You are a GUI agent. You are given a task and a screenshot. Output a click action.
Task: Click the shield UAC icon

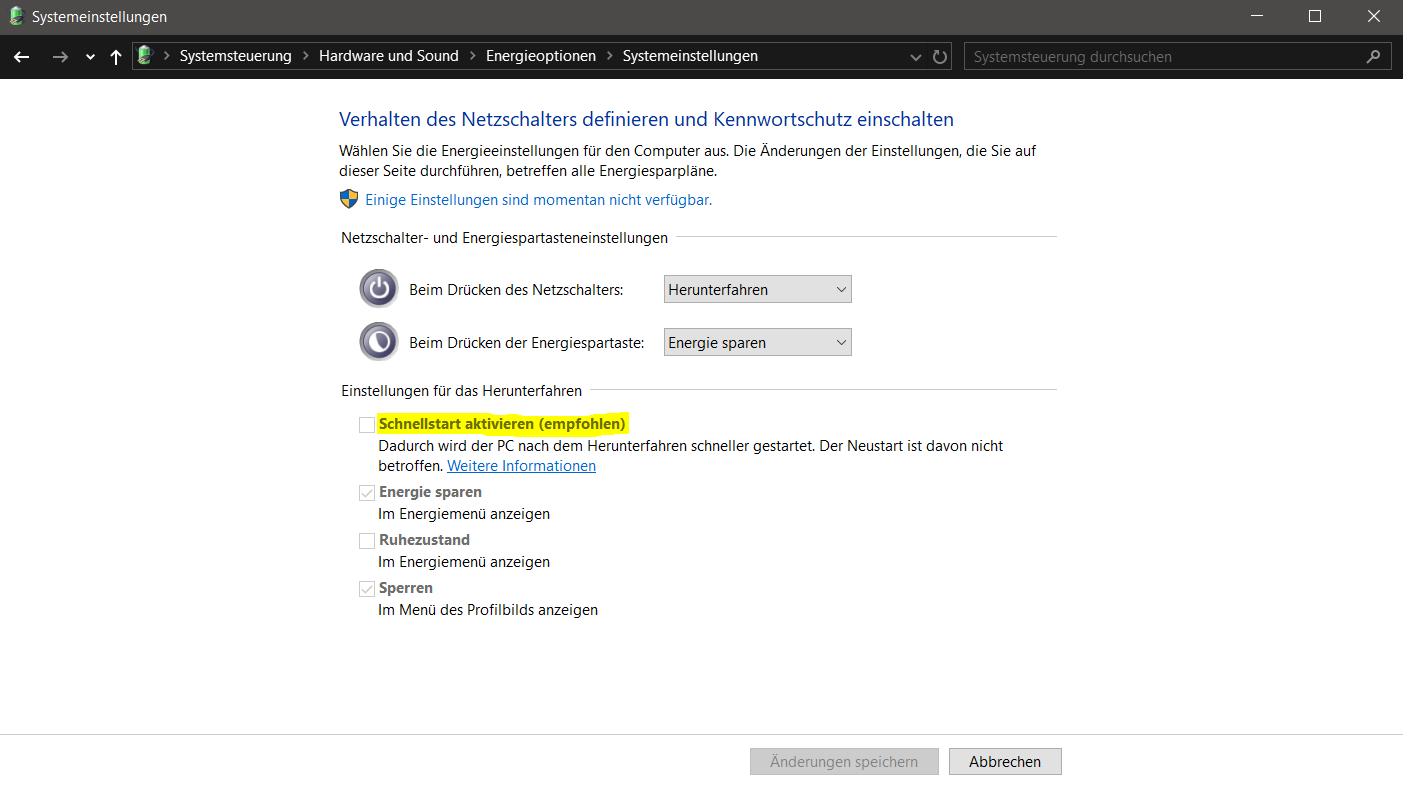tap(349, 199)
